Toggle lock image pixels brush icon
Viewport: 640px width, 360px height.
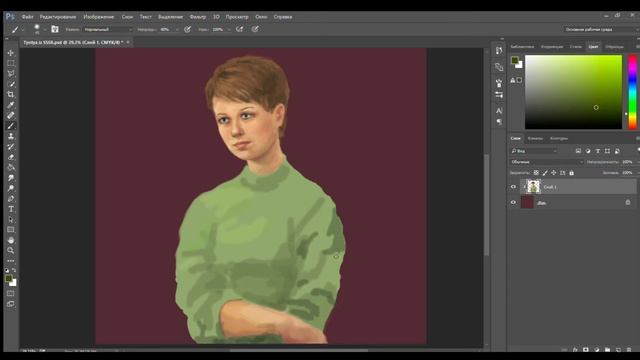click(x=545, y=173)
